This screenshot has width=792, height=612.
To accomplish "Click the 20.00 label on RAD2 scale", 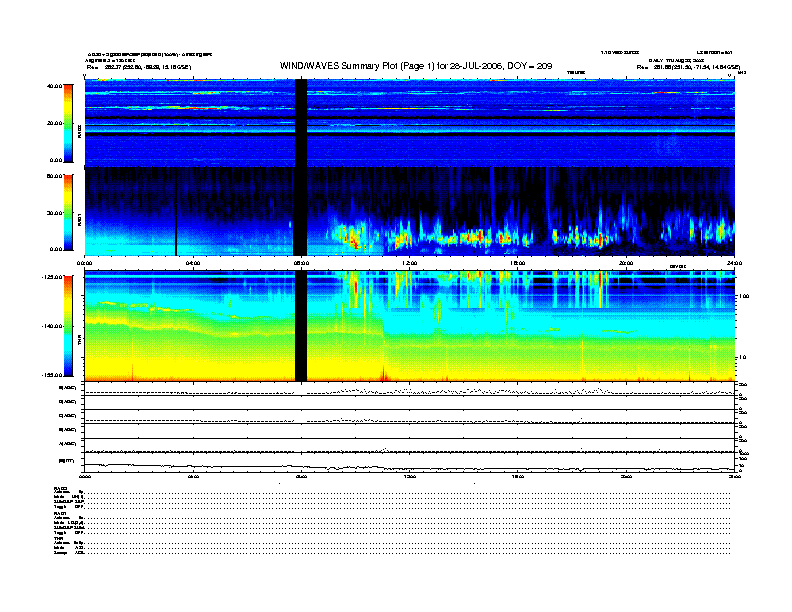I will pos(54,123).
